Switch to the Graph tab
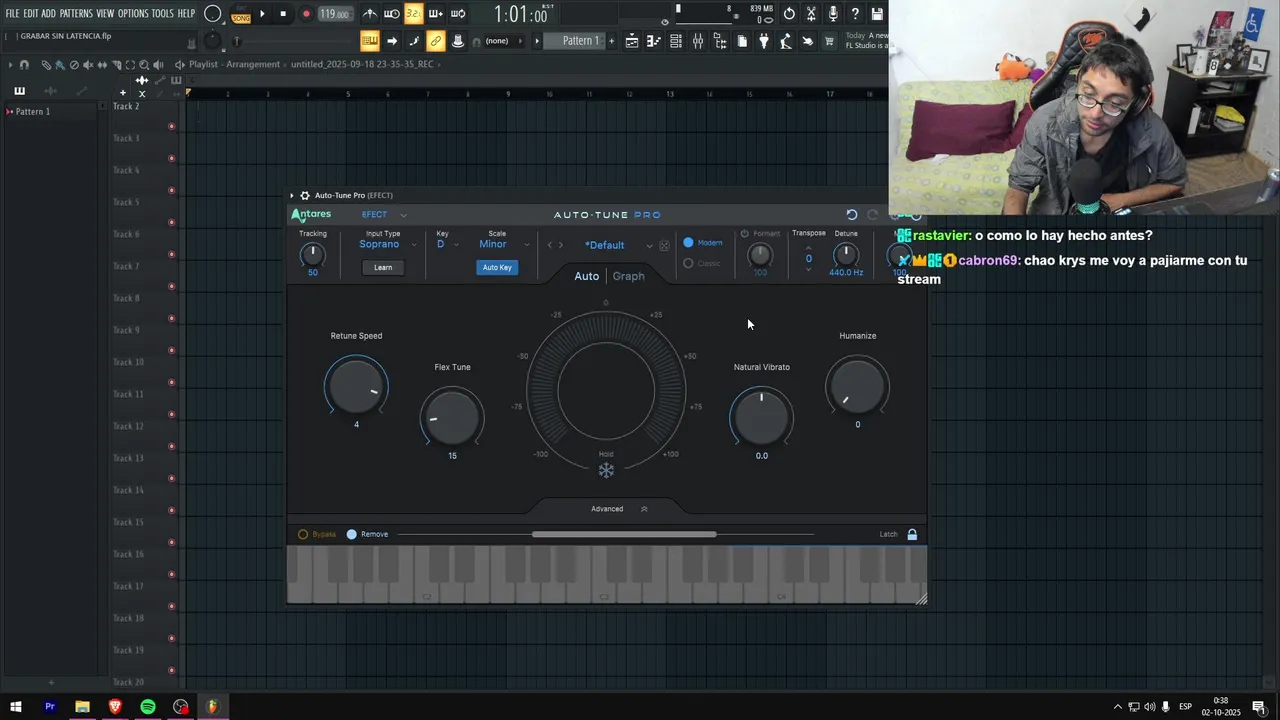 coord(628,276)
